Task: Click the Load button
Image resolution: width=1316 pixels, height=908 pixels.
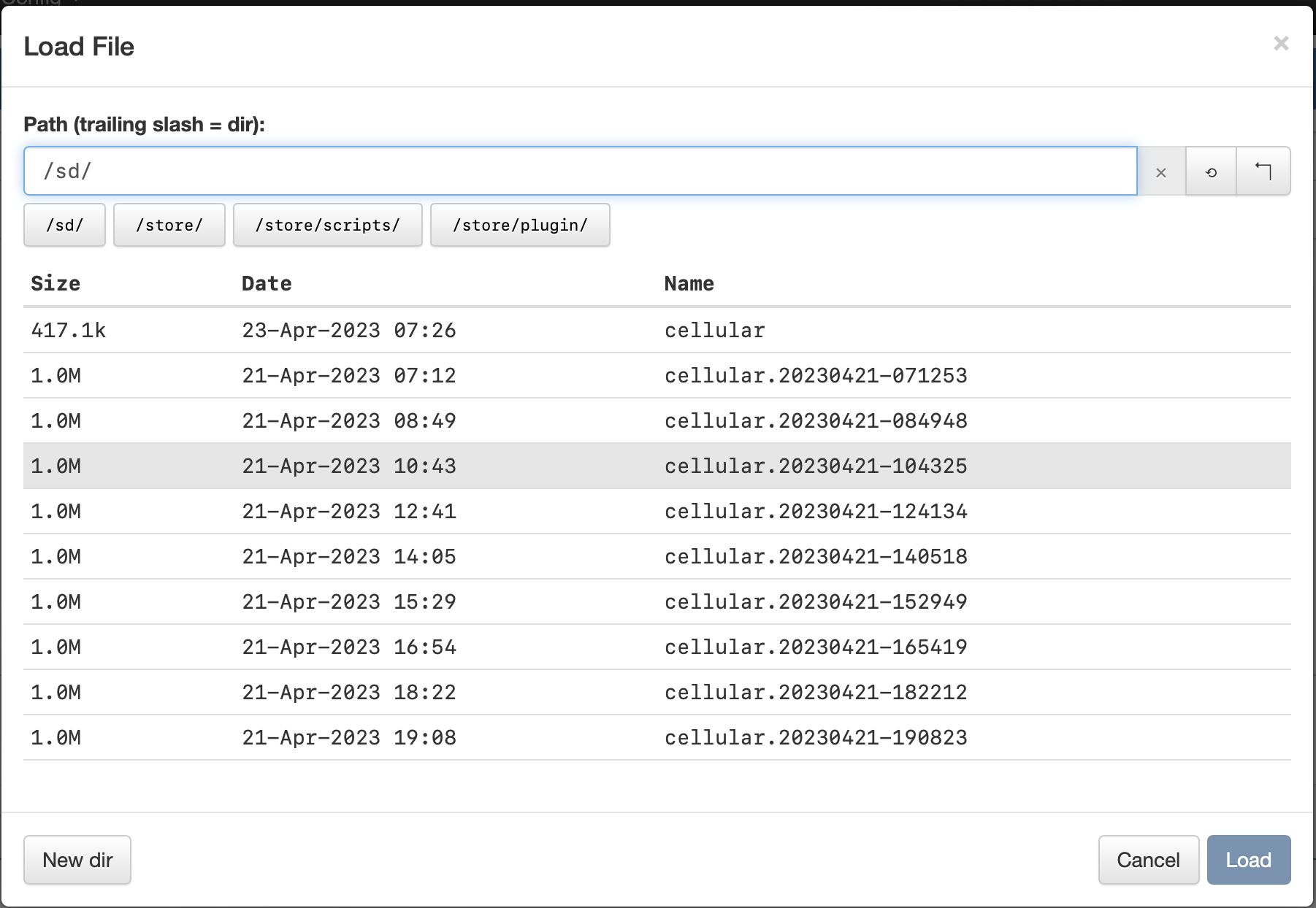Action: coord(1248,860)
